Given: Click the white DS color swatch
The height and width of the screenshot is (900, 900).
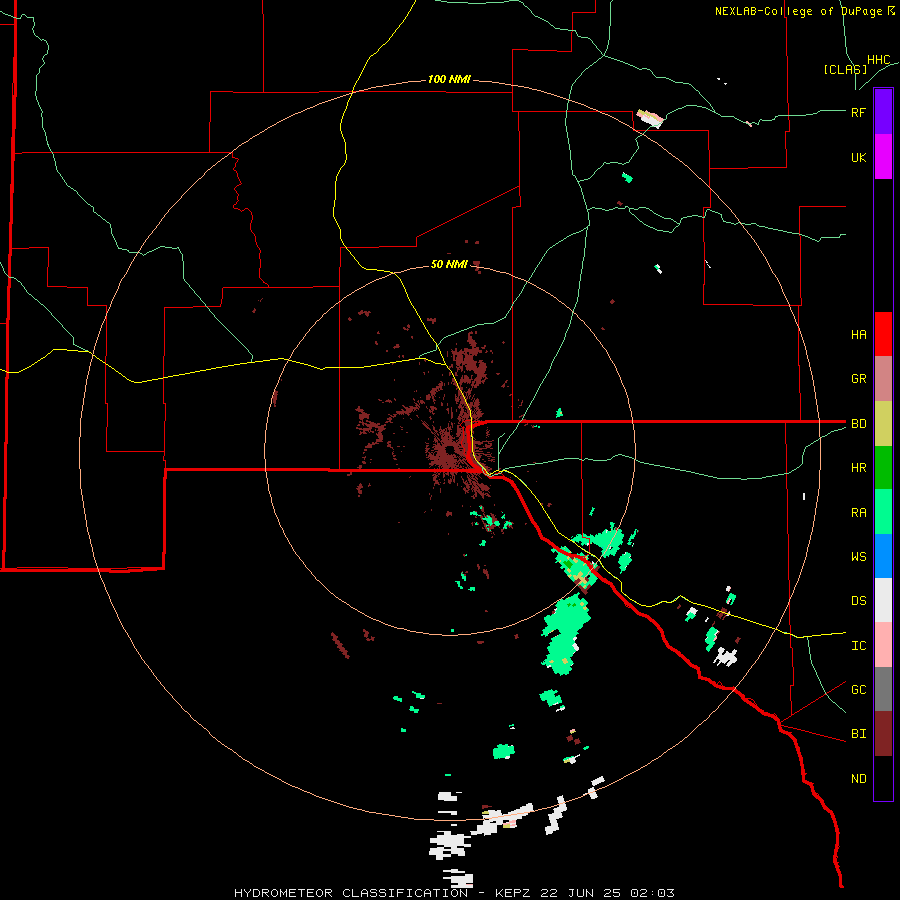Looking at the screenshot, I should [883, 600].
